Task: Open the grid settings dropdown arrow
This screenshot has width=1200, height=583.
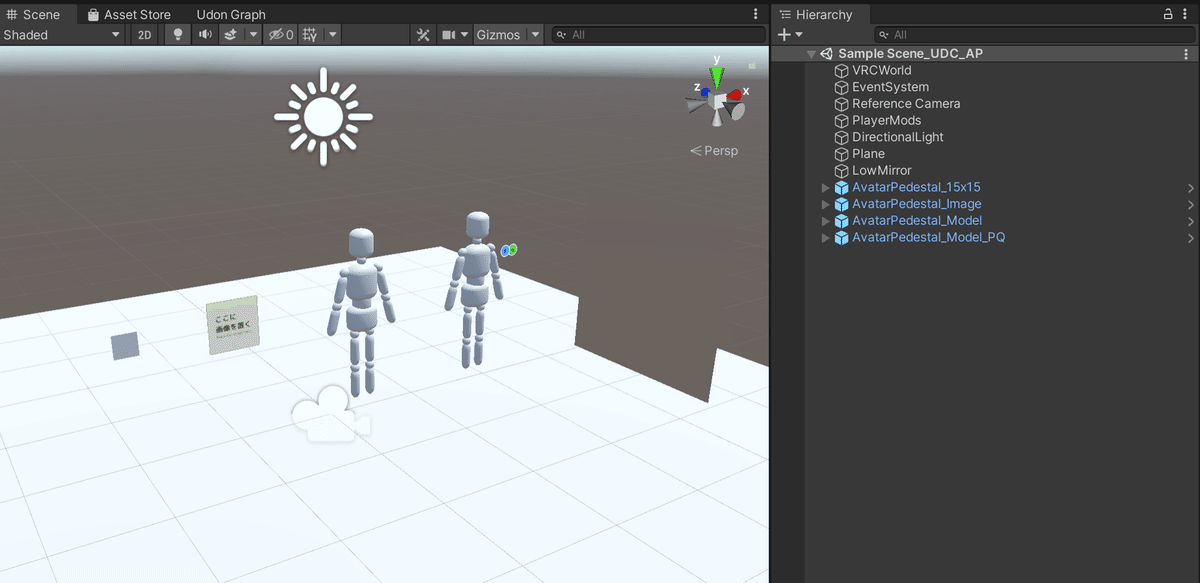Action: click(332, 34)
